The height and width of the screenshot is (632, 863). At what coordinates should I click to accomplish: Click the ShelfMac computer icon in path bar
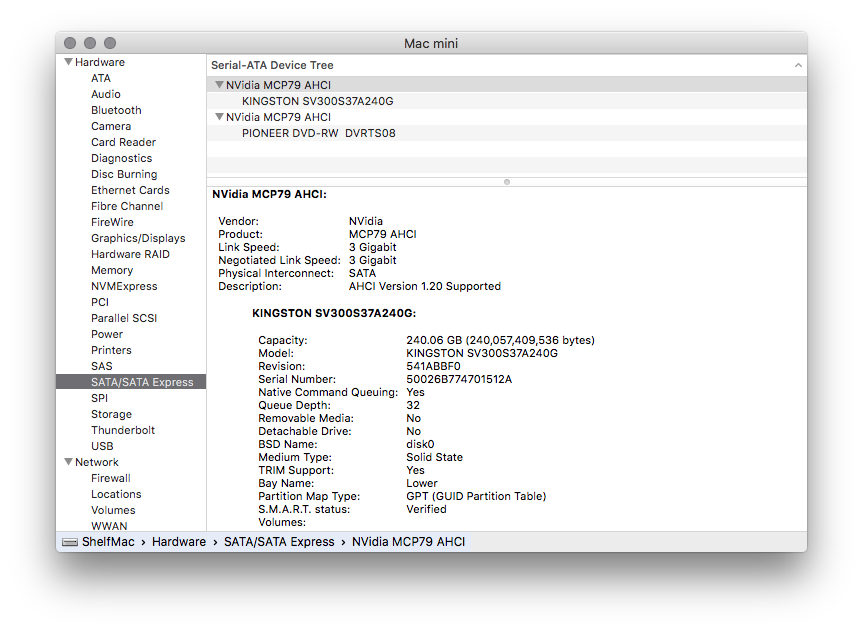tap(70, 542)
